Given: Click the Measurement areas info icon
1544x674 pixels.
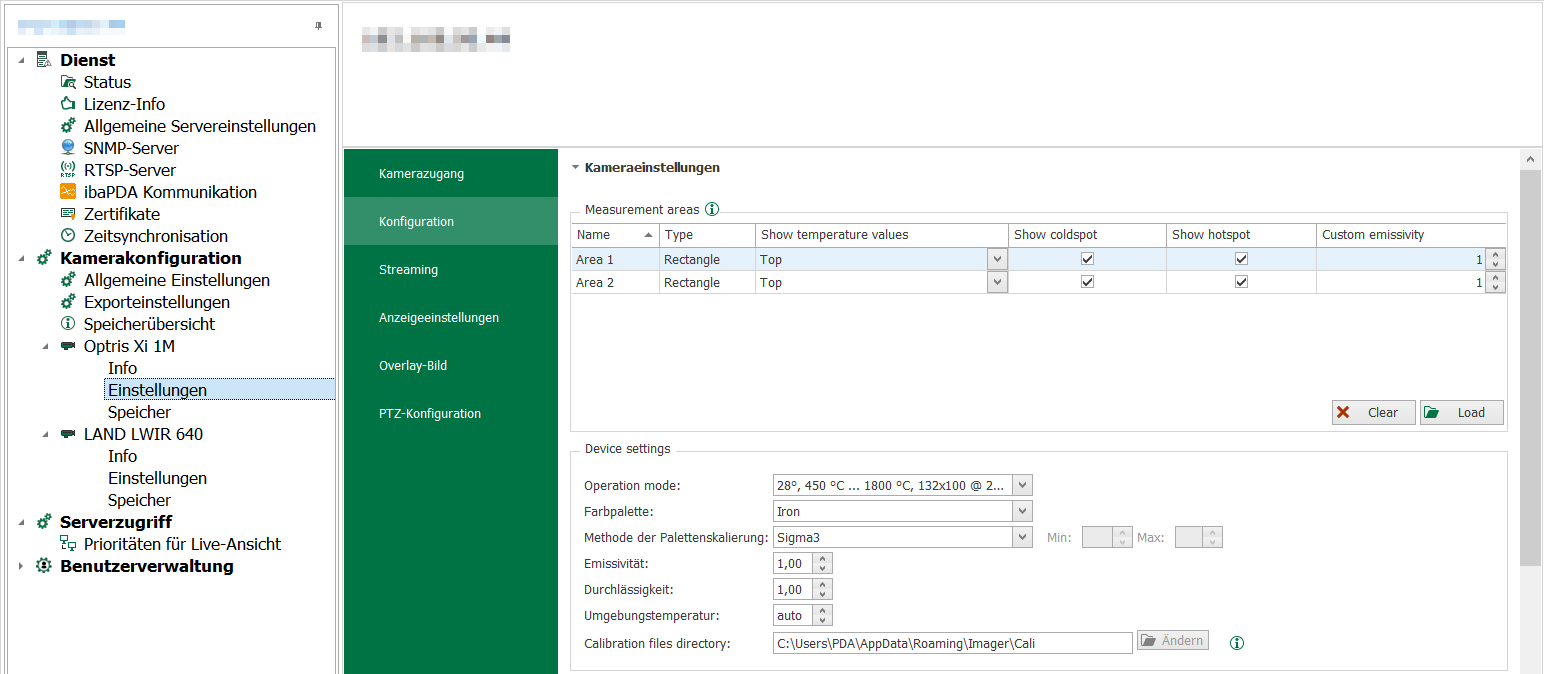Looking at the screenshot, I should click(712, 209).
